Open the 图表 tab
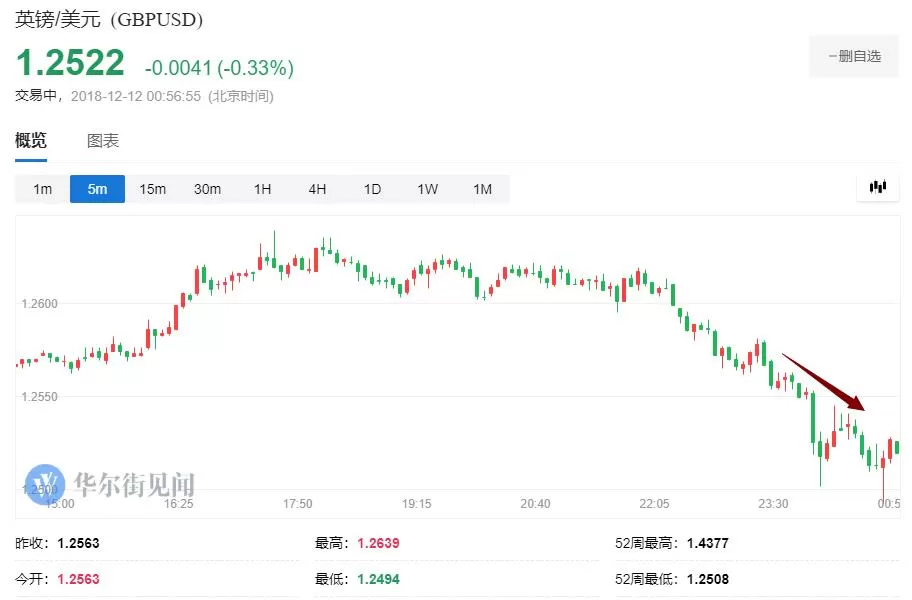 pos(103,141)
